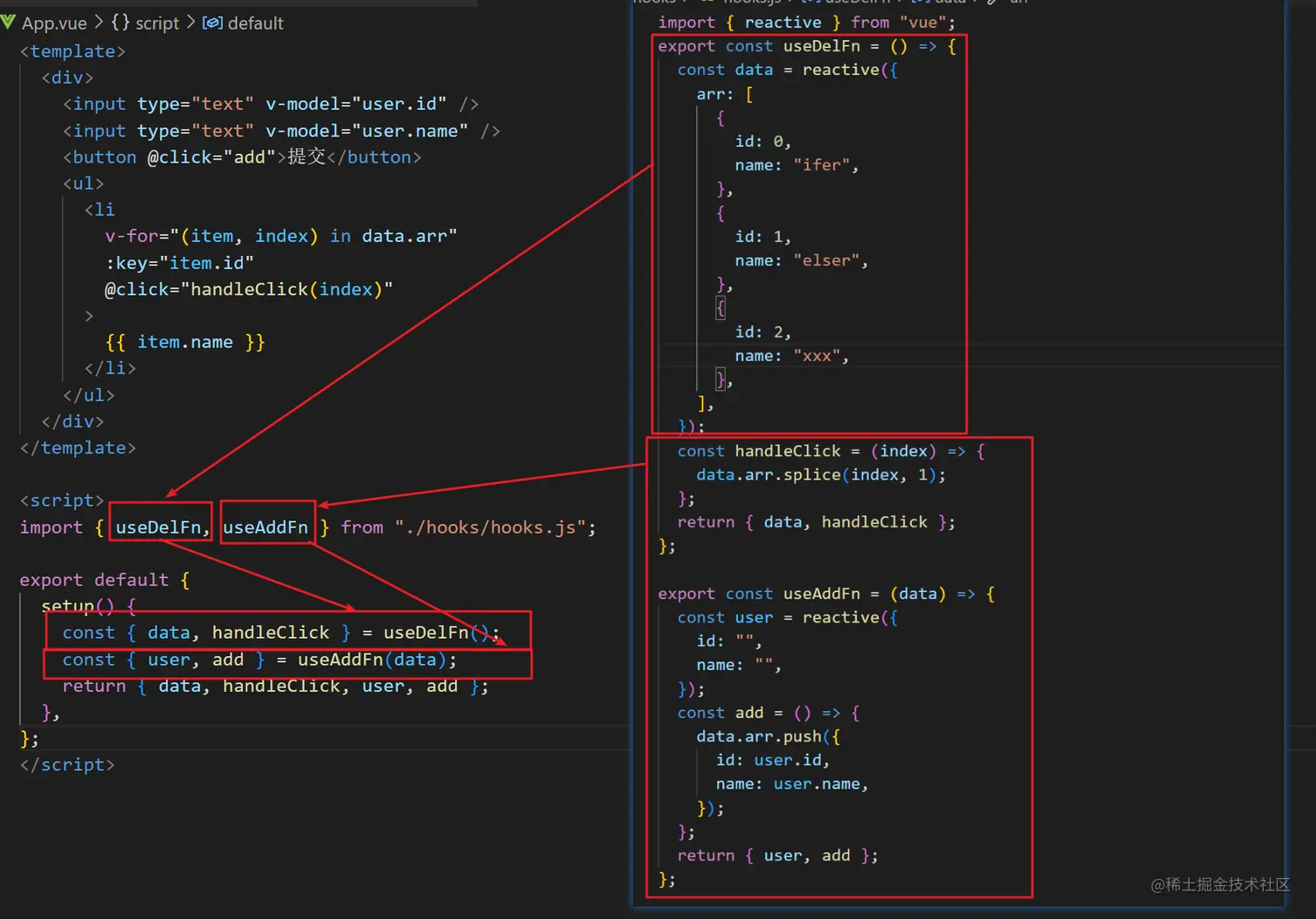Click the import { reactive } from "vue" line
This screenshot has width=1316, height=919.
click(807, 23)
